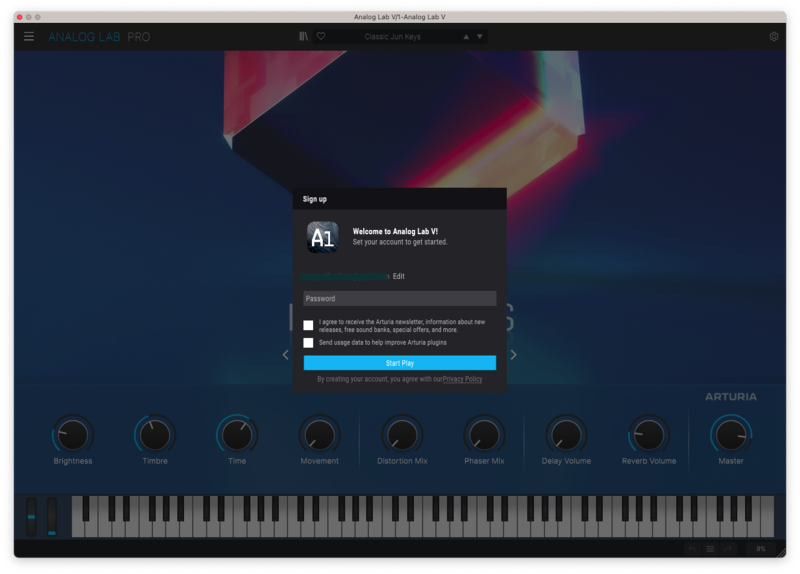Click Edit next to the email
800x574 pixels.
click(398, 276)
